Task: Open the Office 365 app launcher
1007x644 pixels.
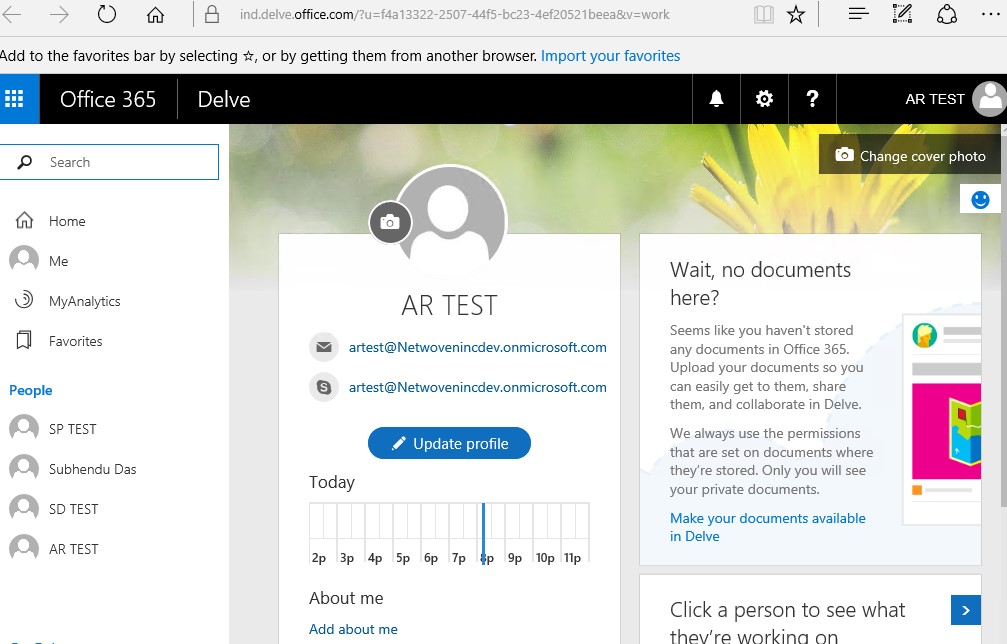Action: point(14,99)
